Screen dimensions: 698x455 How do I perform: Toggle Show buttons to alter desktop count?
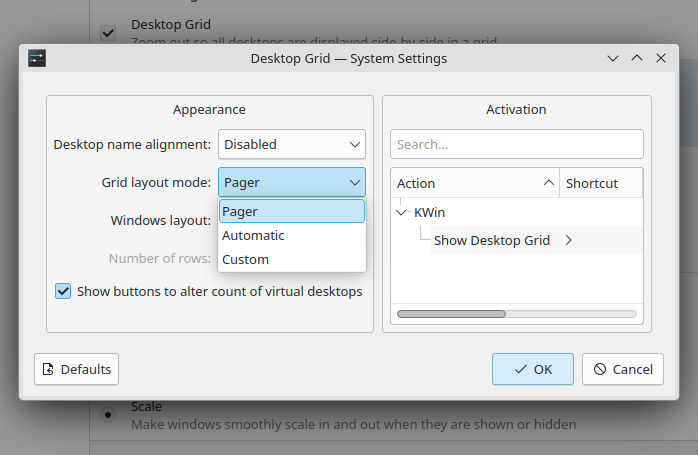coord(63,292)
